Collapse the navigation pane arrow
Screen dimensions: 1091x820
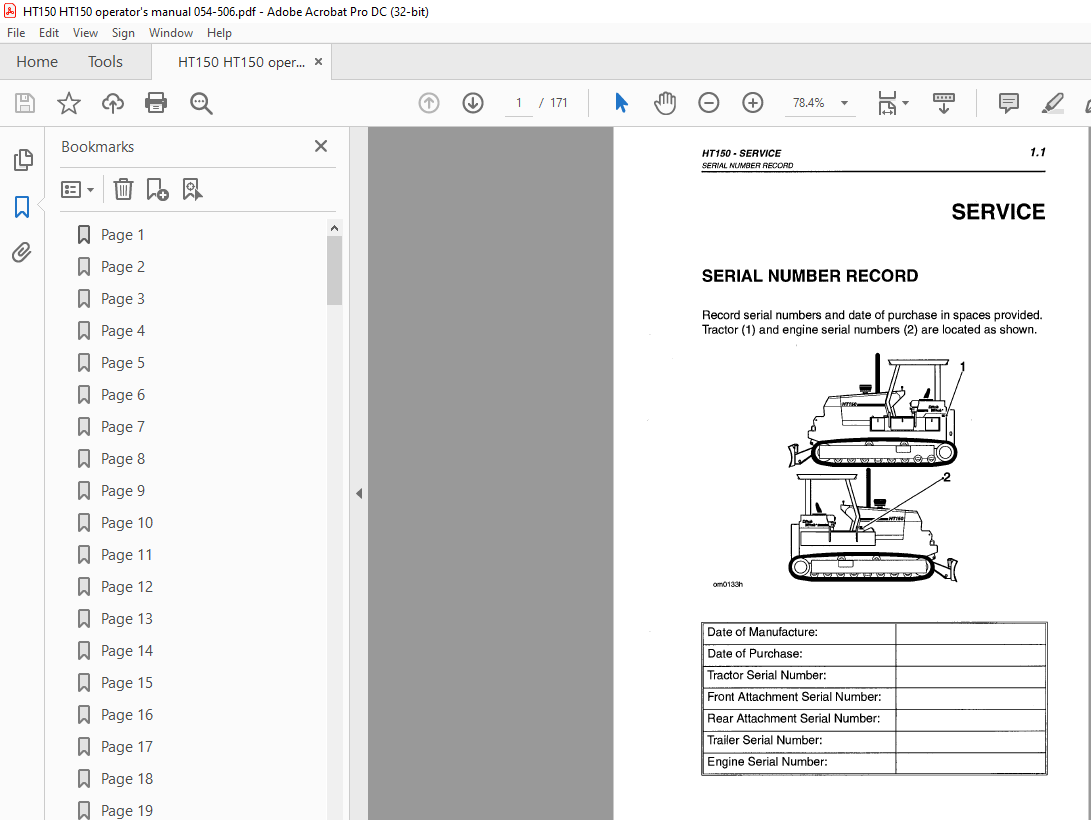(359, 494)
